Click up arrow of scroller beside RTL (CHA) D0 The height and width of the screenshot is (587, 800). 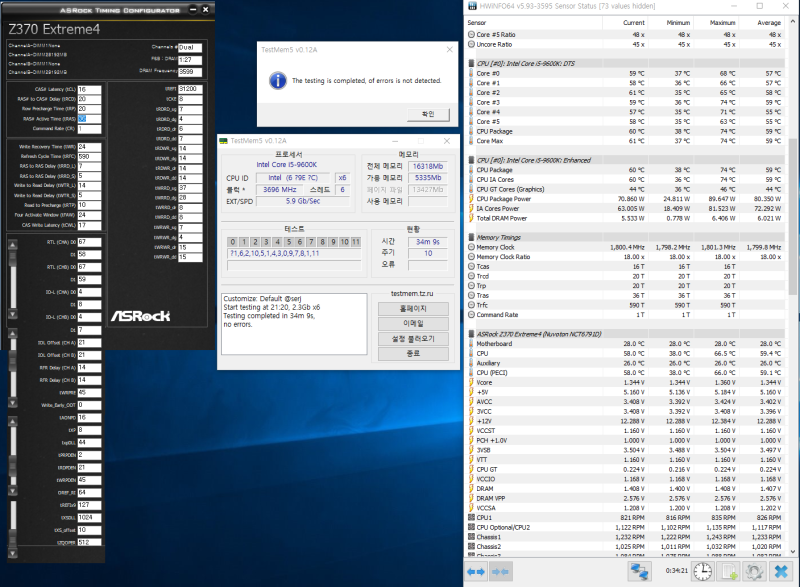13,245
